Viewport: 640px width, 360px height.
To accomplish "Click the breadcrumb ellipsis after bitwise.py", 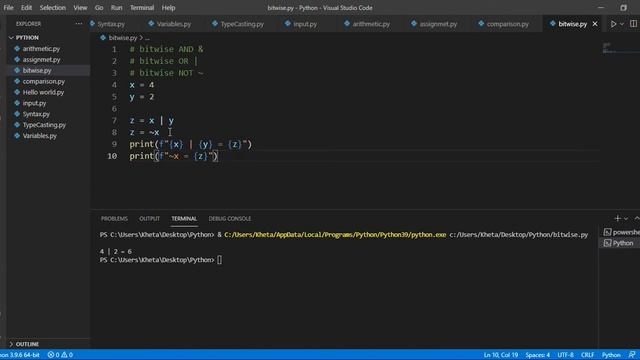I will coord(147,38).
